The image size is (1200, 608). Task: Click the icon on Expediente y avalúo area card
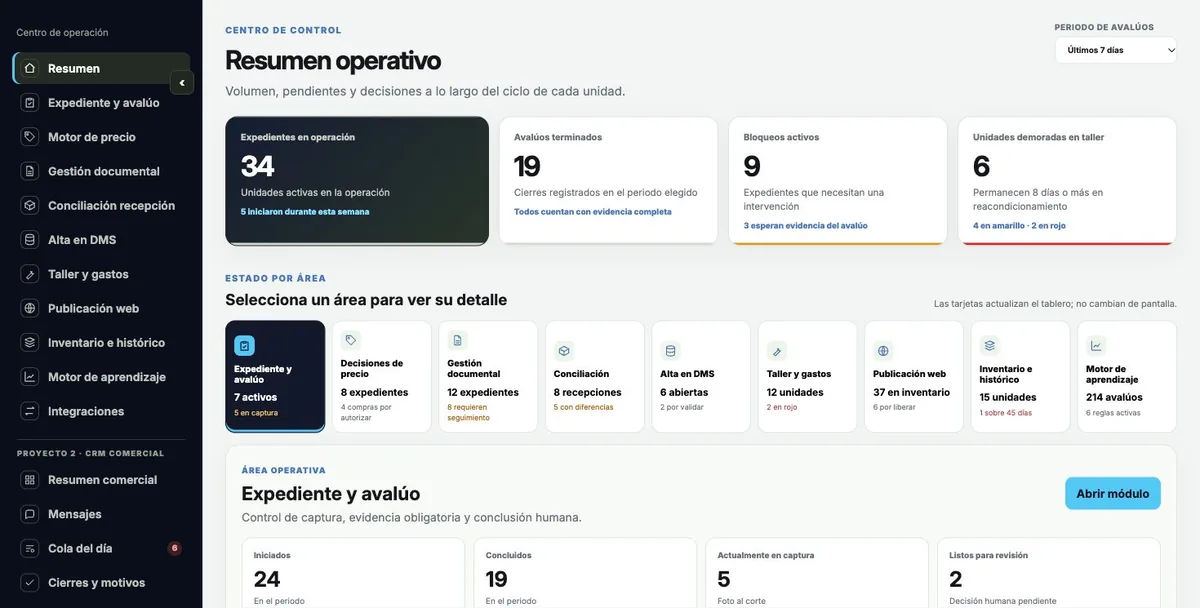[244, 345]
